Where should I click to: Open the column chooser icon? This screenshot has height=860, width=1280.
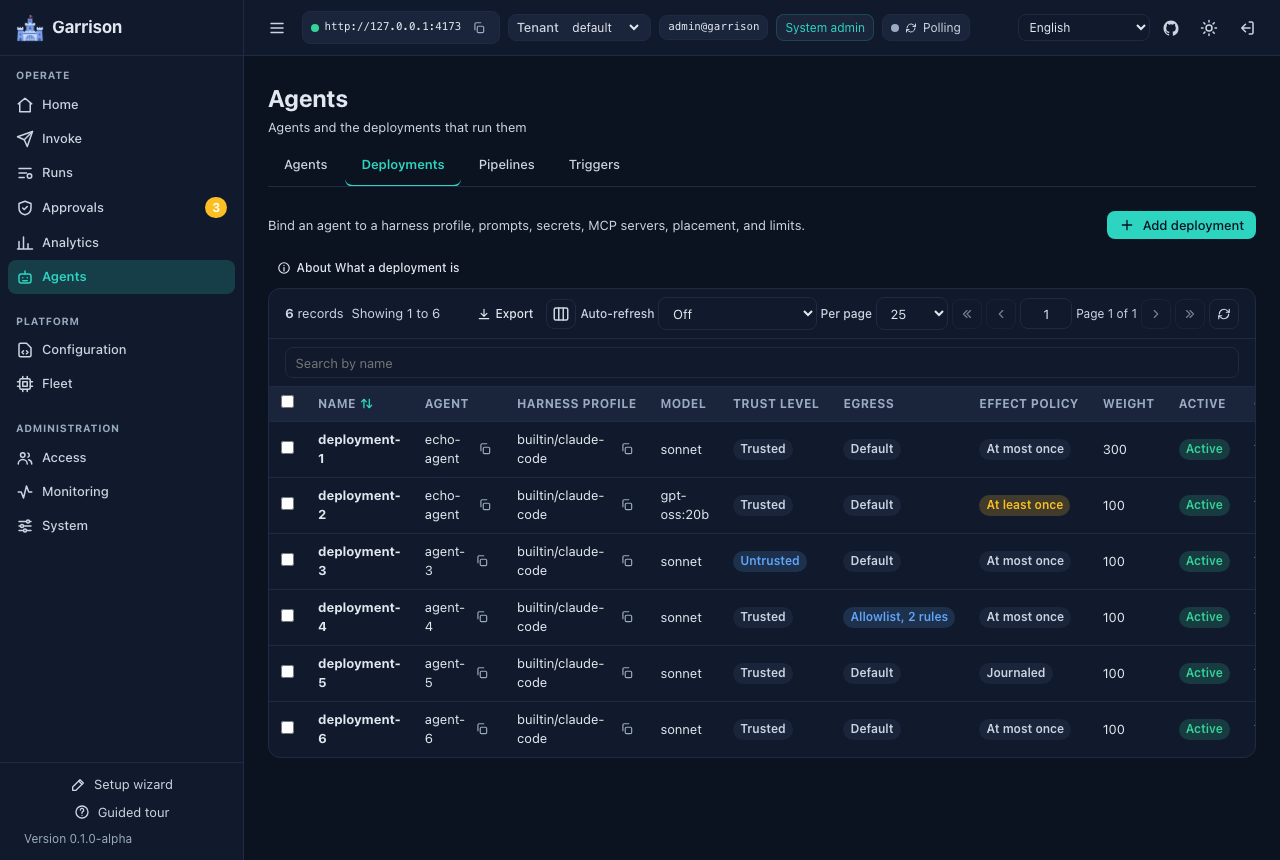click(561, 314)
